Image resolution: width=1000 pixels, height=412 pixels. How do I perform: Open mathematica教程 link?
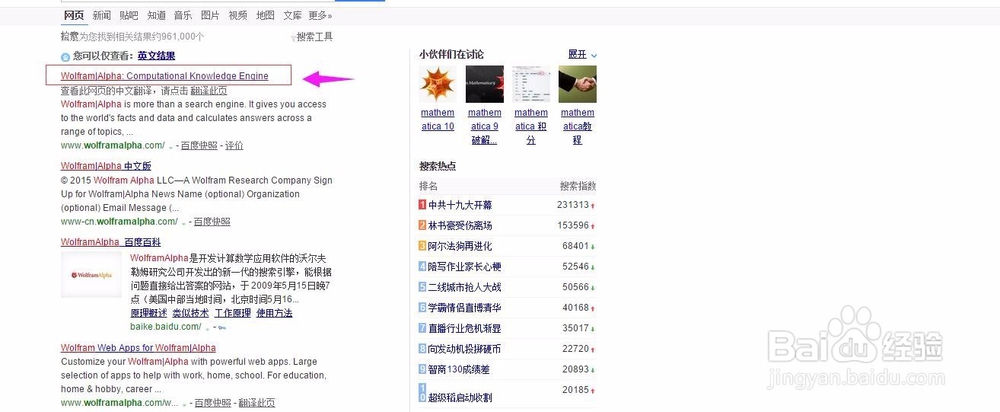click(x=577, y=127)
